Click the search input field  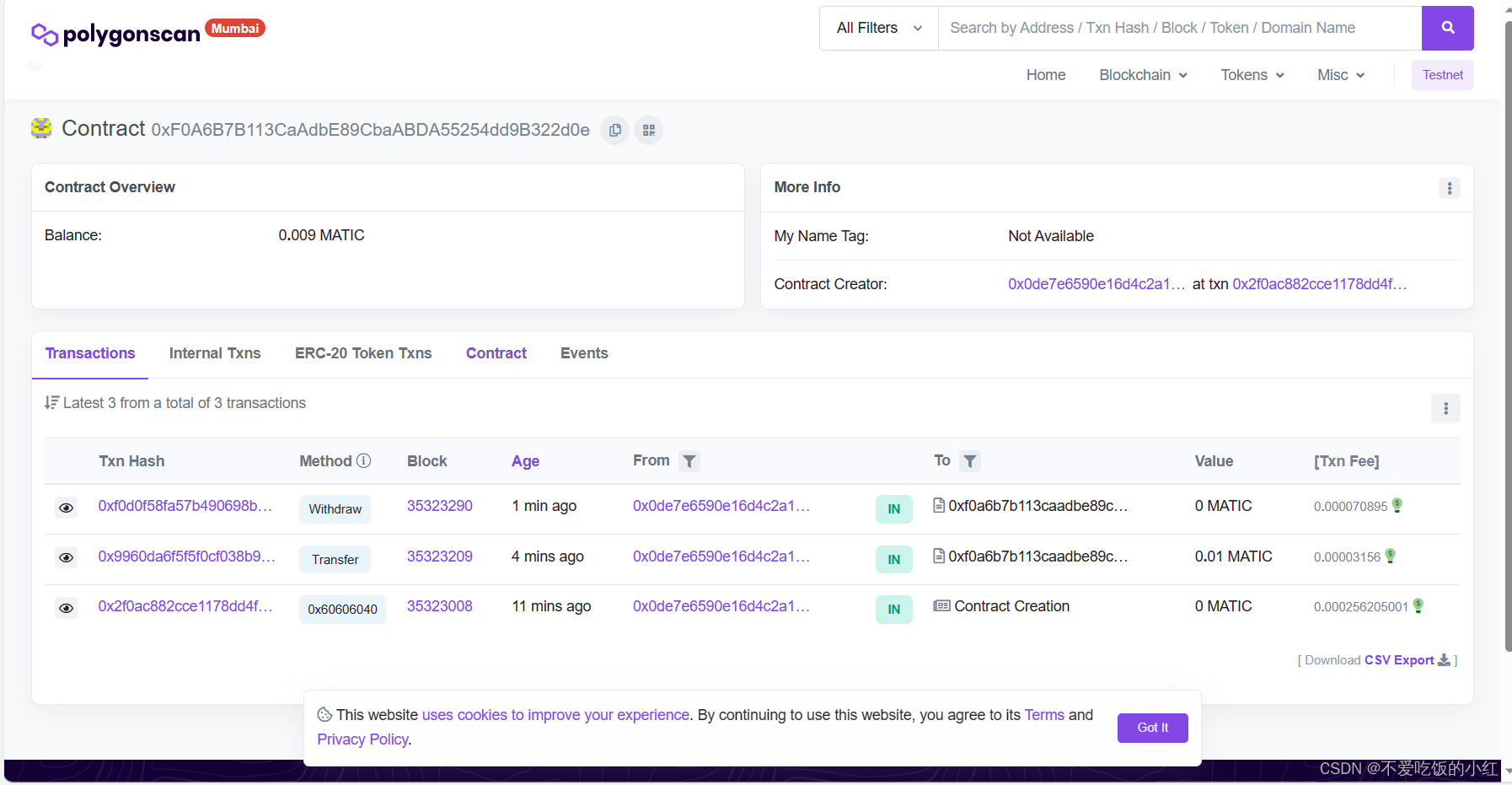[x=1180, y=28]
